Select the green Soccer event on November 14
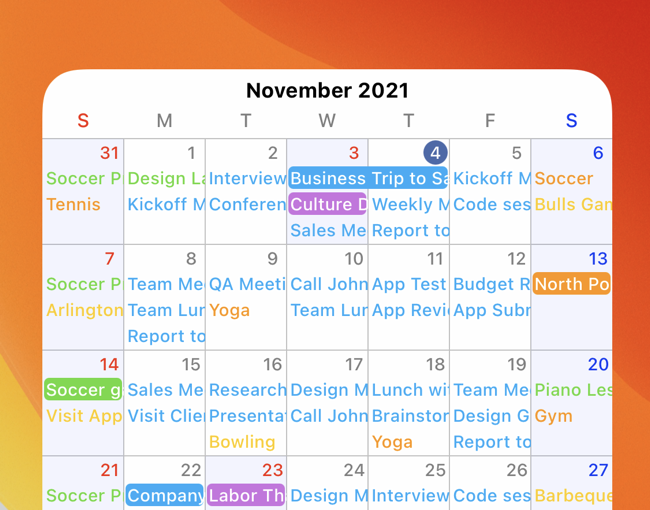 [x=83, y=390]
